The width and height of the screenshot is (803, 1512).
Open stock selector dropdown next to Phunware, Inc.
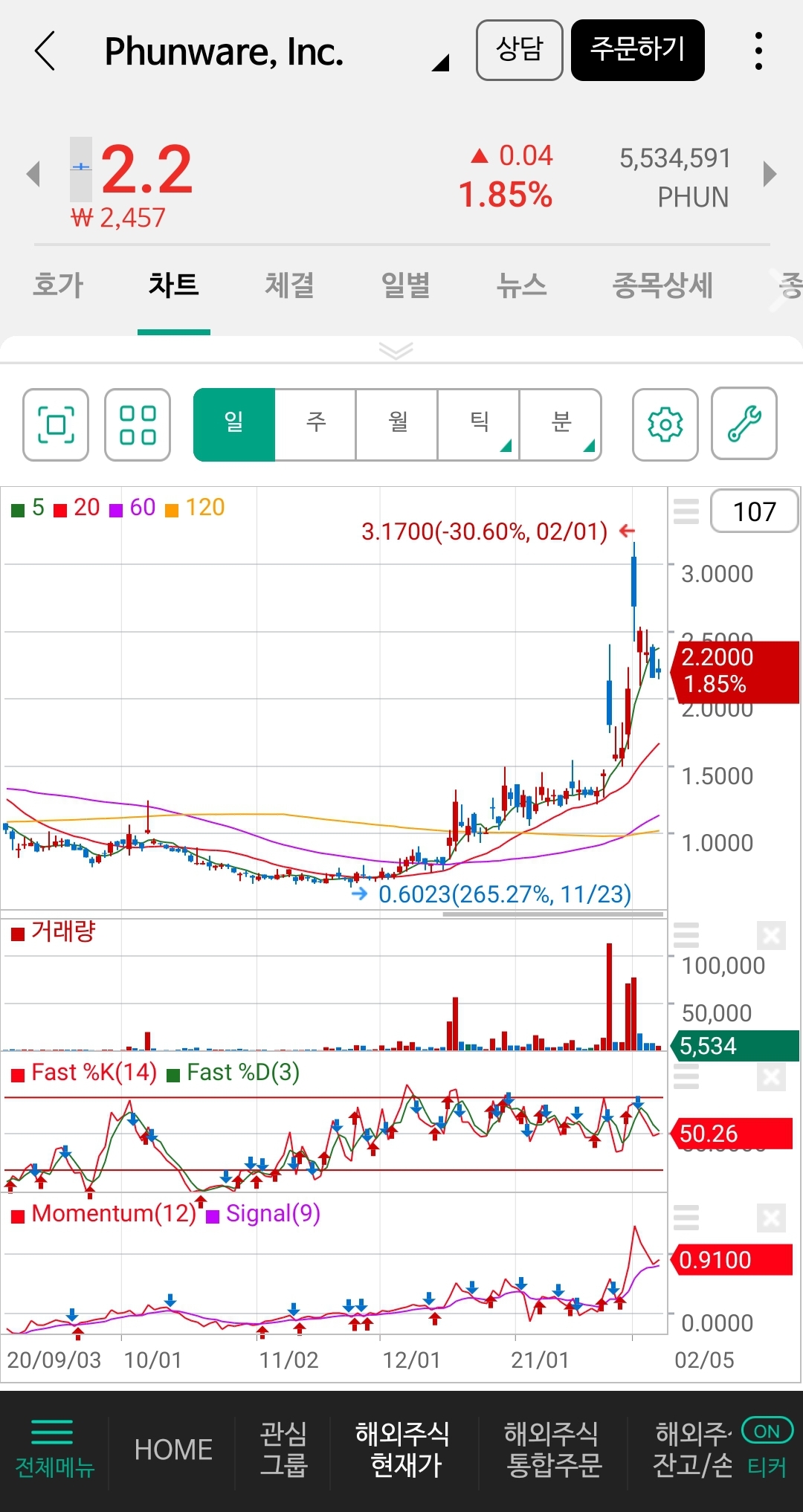tap(440, 62)
